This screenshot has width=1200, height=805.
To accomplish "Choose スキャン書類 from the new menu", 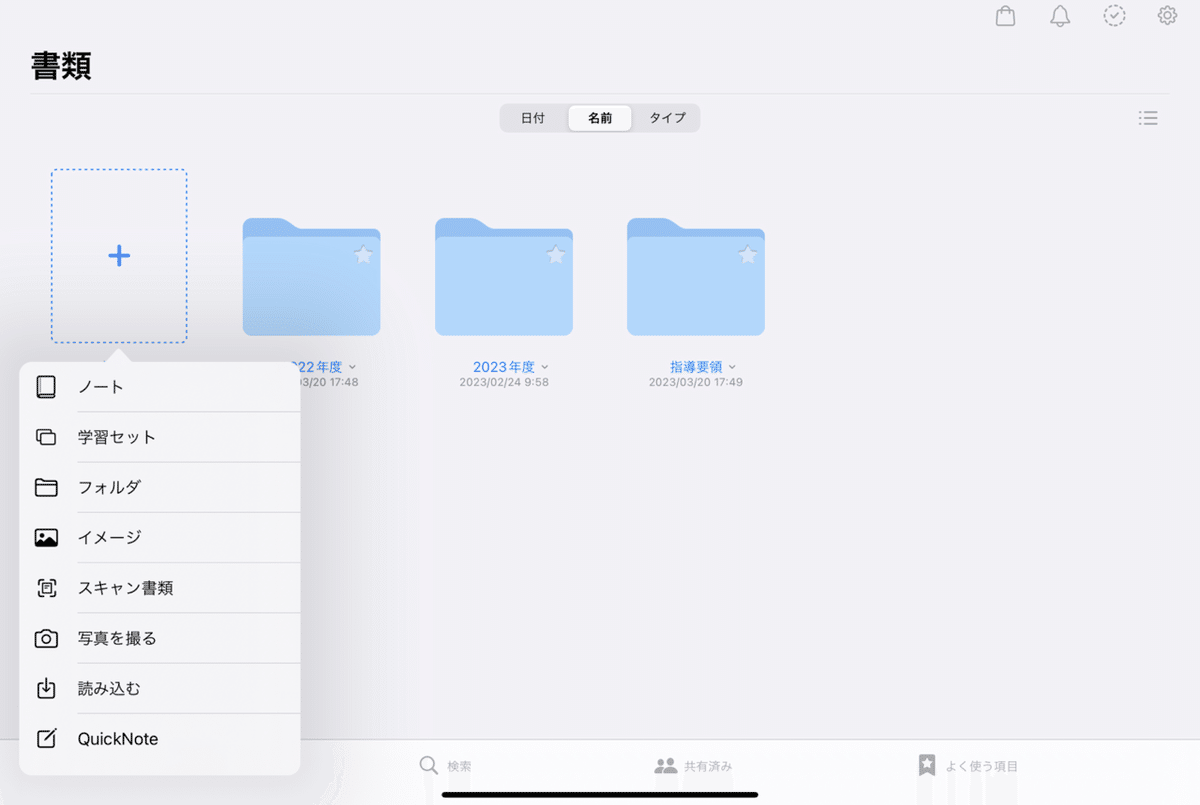I will pyautogui.click(x=160, y=588).
